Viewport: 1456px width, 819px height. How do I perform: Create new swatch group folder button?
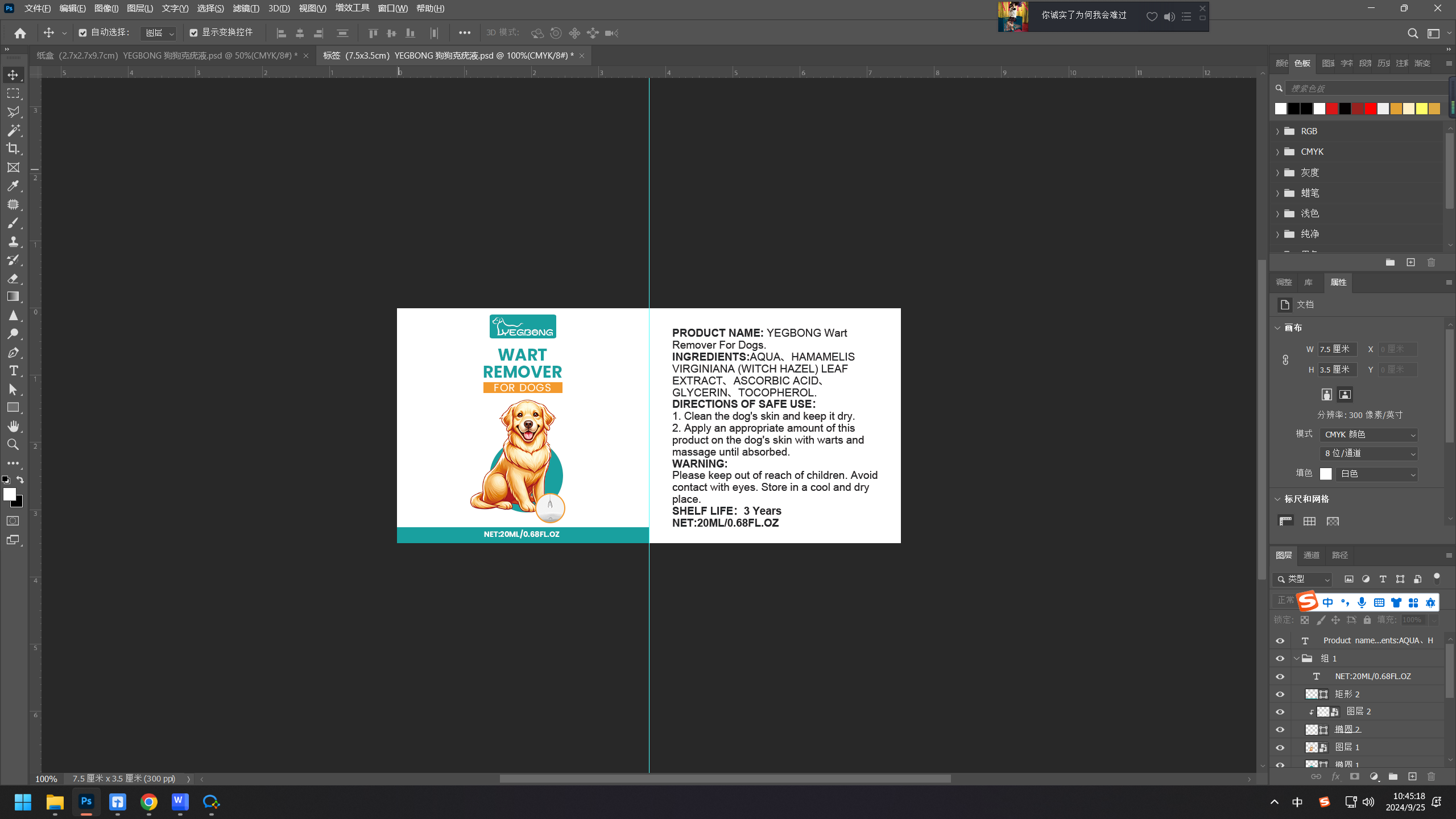(1390, 262)
